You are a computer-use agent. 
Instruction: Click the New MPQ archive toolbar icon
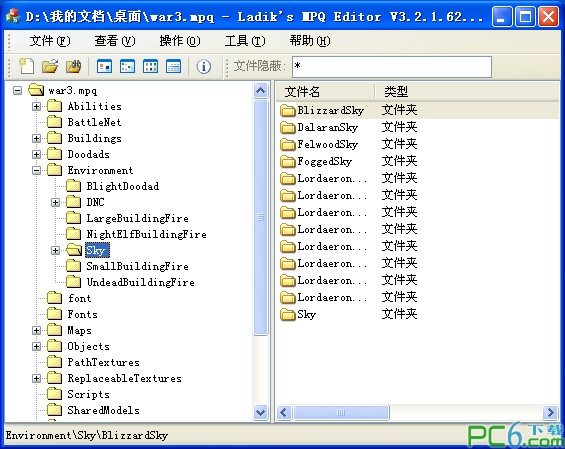click(27, 66)
